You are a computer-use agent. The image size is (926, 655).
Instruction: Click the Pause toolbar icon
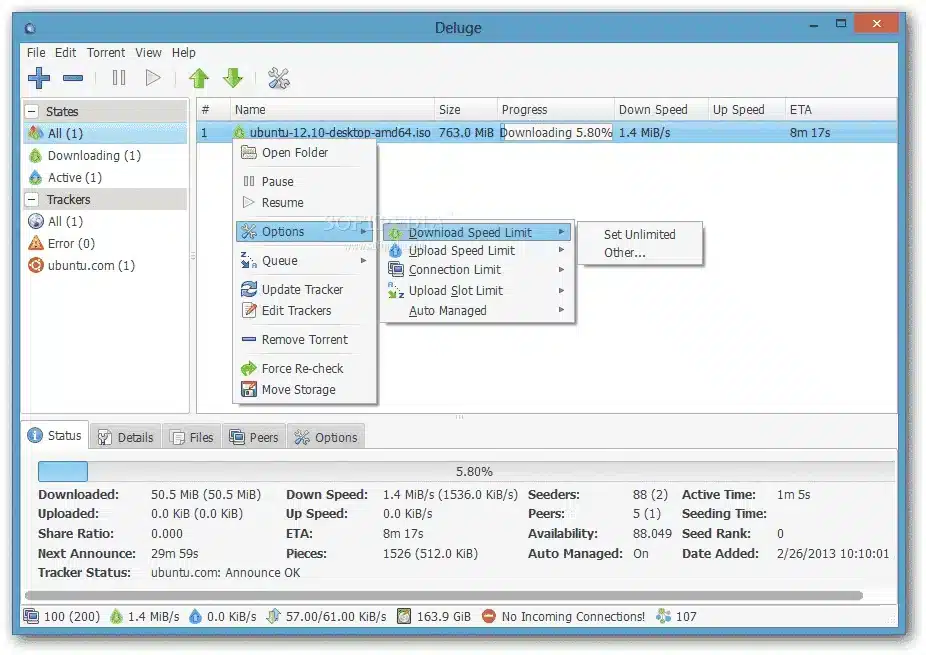click(x=119, y=77)
